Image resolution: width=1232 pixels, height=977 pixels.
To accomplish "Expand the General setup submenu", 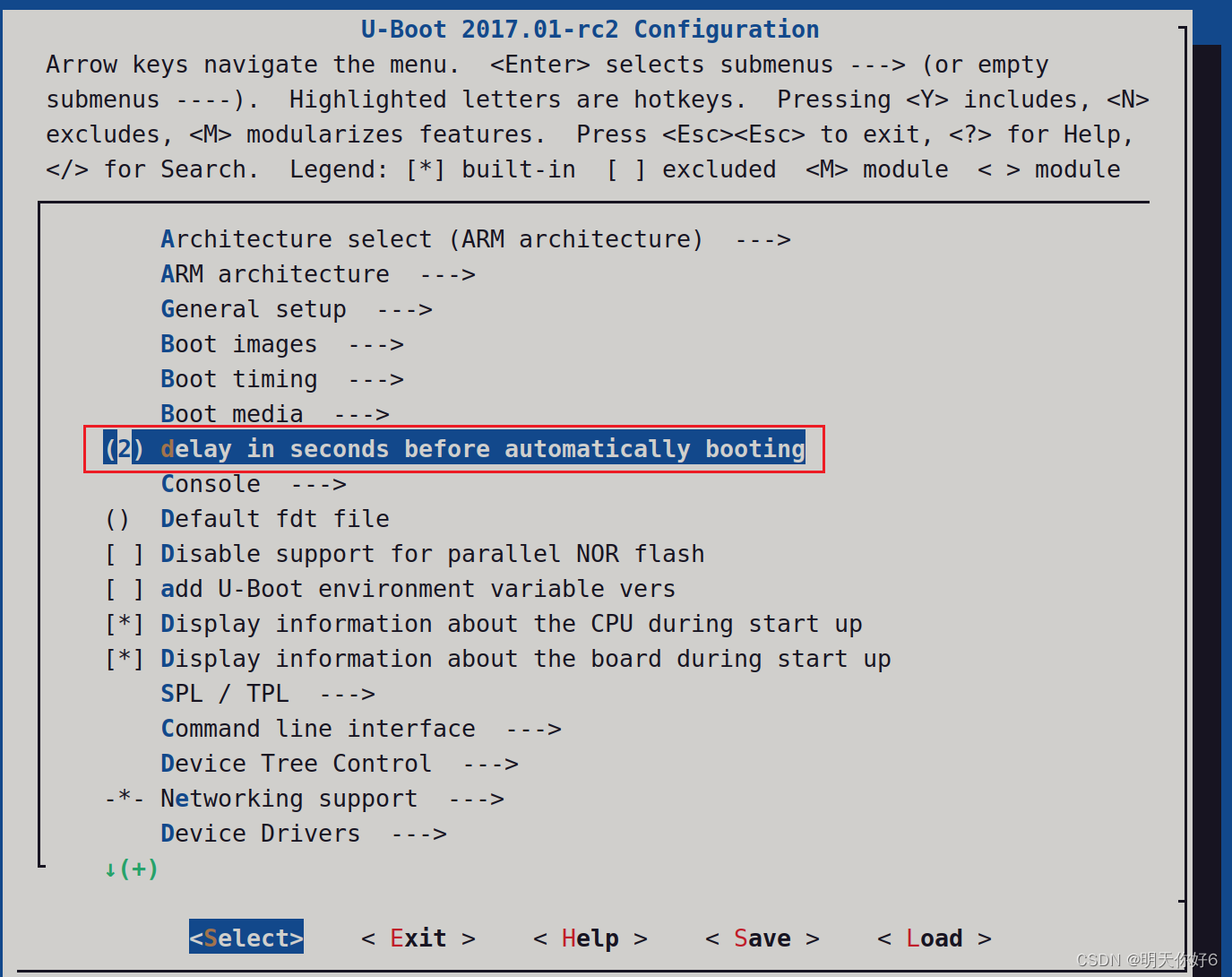I will (x=253, y=309).
